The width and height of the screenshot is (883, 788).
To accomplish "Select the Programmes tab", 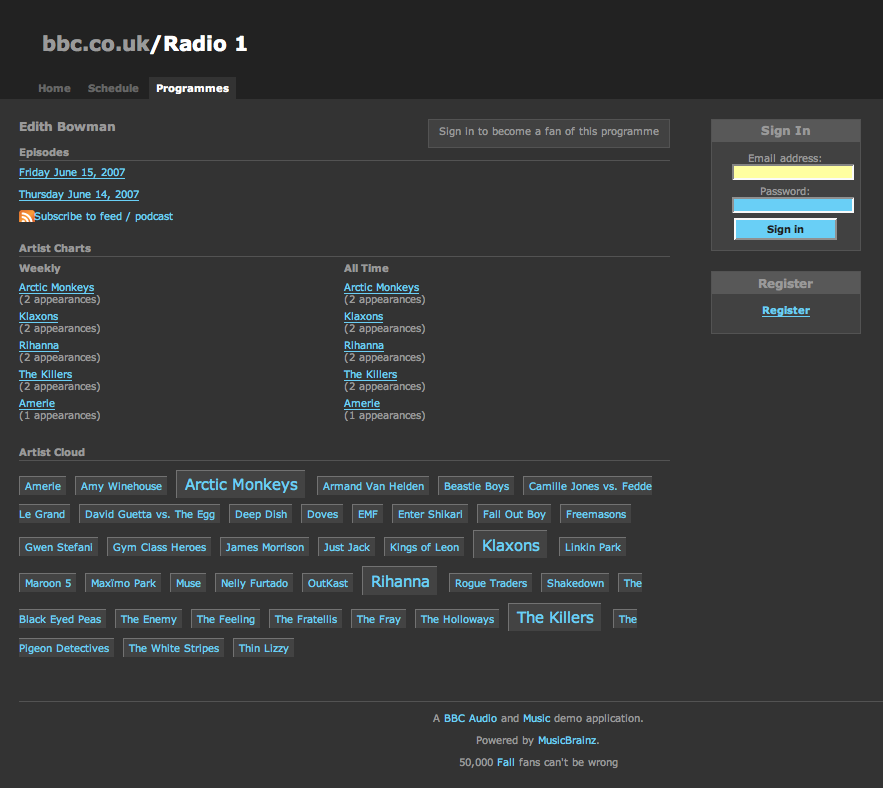I will pos(192,88).
